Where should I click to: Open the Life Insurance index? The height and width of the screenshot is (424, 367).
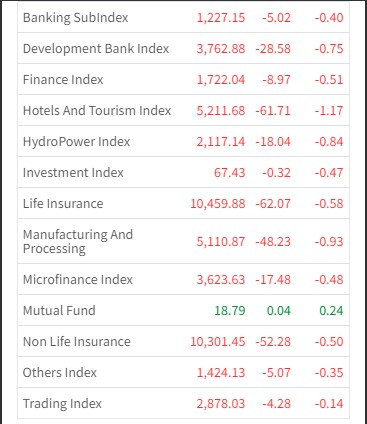click(63, 204)
